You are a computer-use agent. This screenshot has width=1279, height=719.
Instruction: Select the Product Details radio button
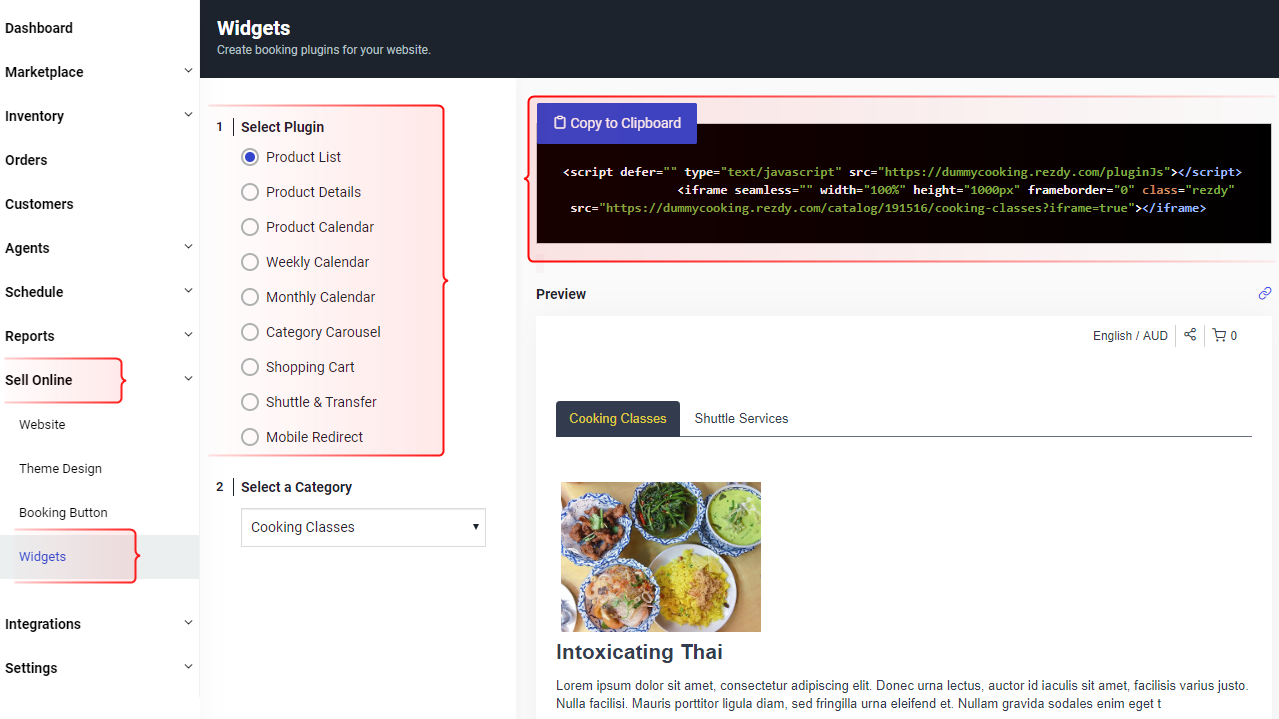[x=250, y=192]
